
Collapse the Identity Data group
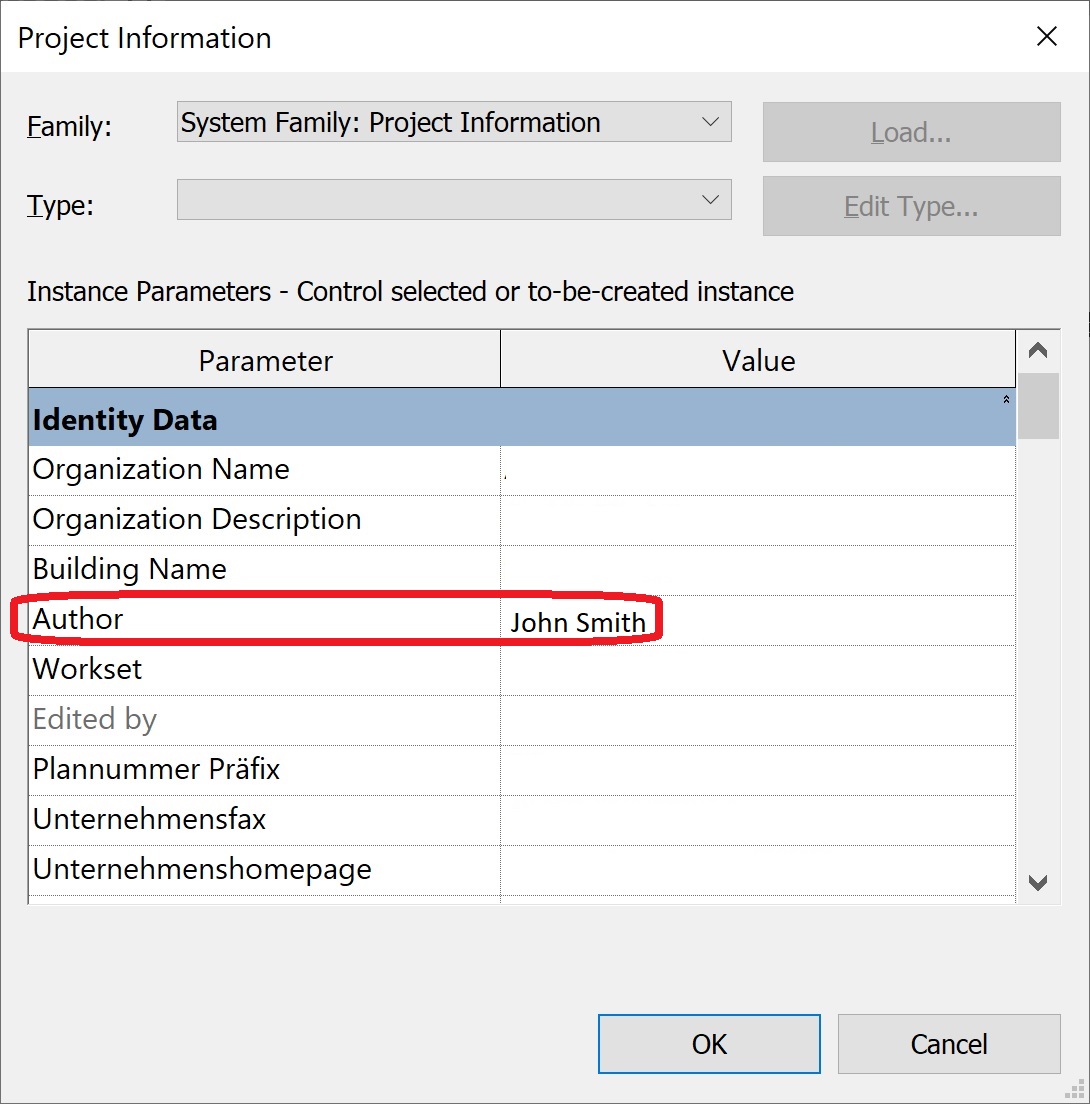1005,400
